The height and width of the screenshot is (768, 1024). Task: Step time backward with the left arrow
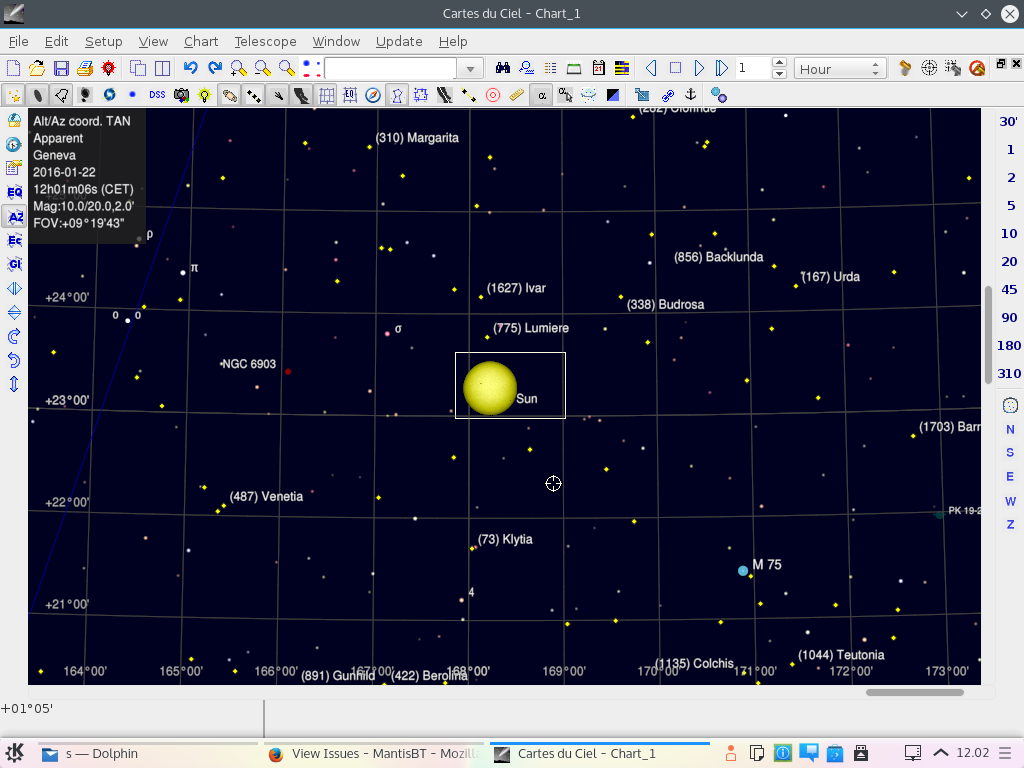click(651, 69)
